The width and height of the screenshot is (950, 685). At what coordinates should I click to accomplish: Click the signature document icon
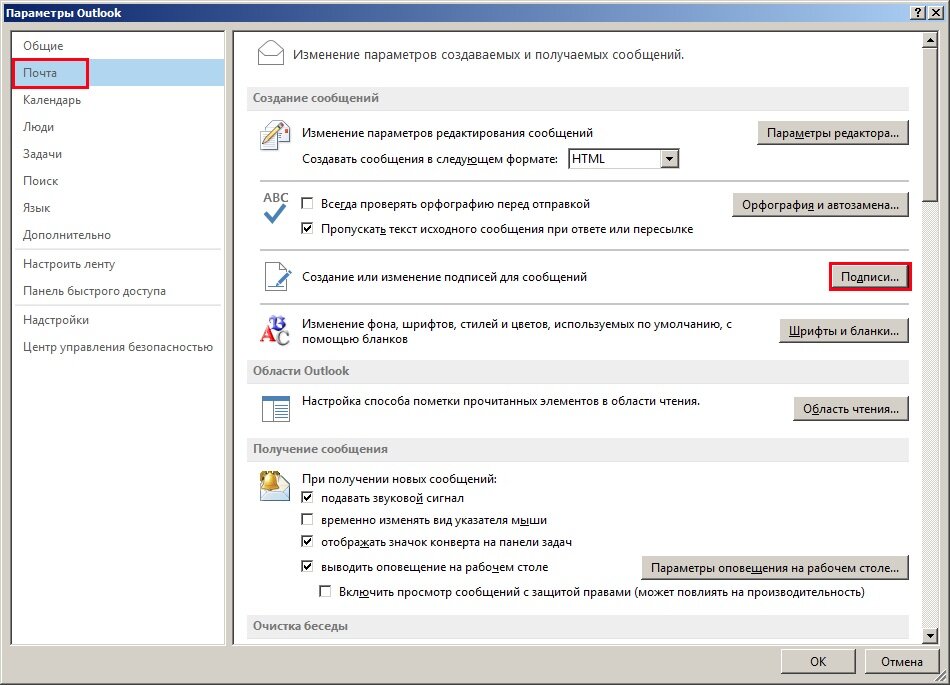click(277, 276)
